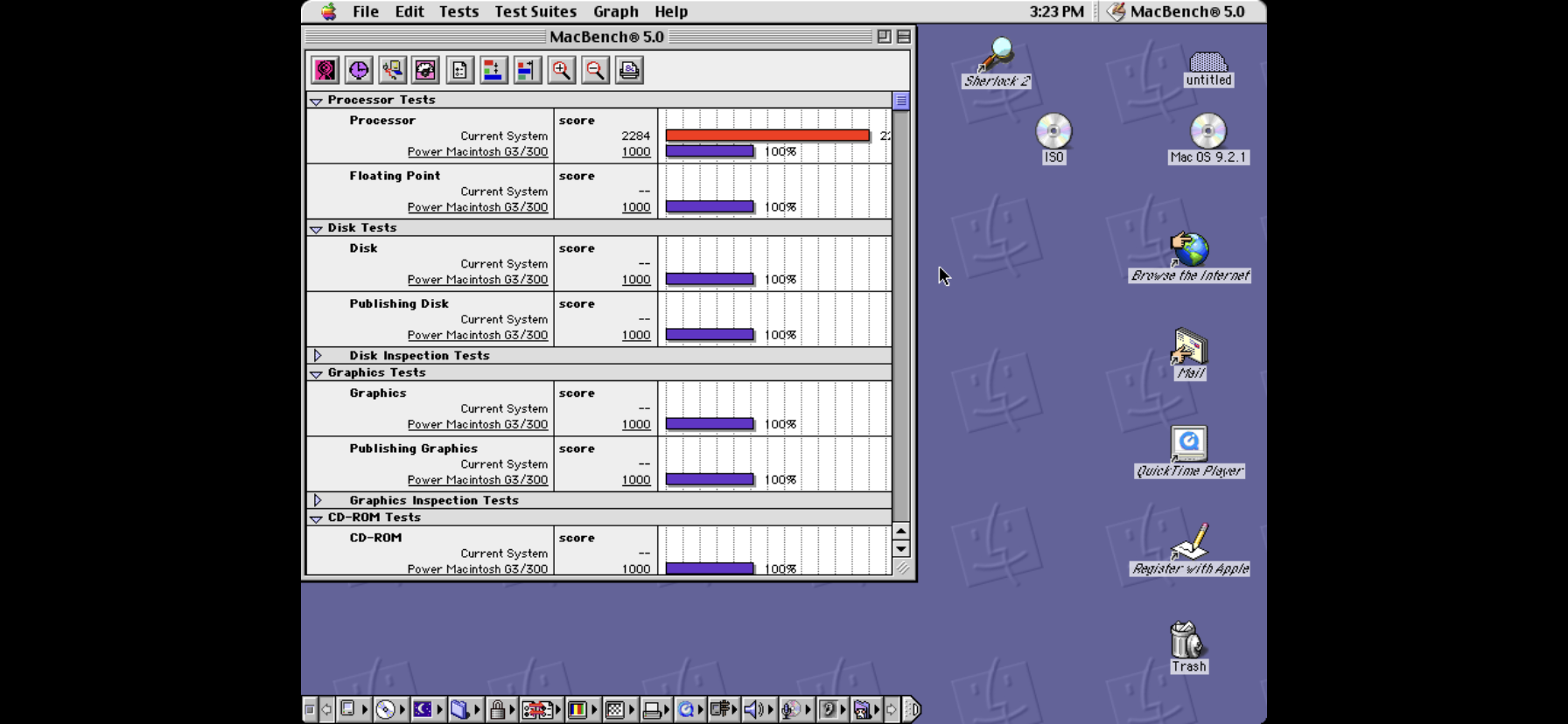Select the QuickTime Player desktop icon
The image size is (1568, 724).
[1190, 452]
